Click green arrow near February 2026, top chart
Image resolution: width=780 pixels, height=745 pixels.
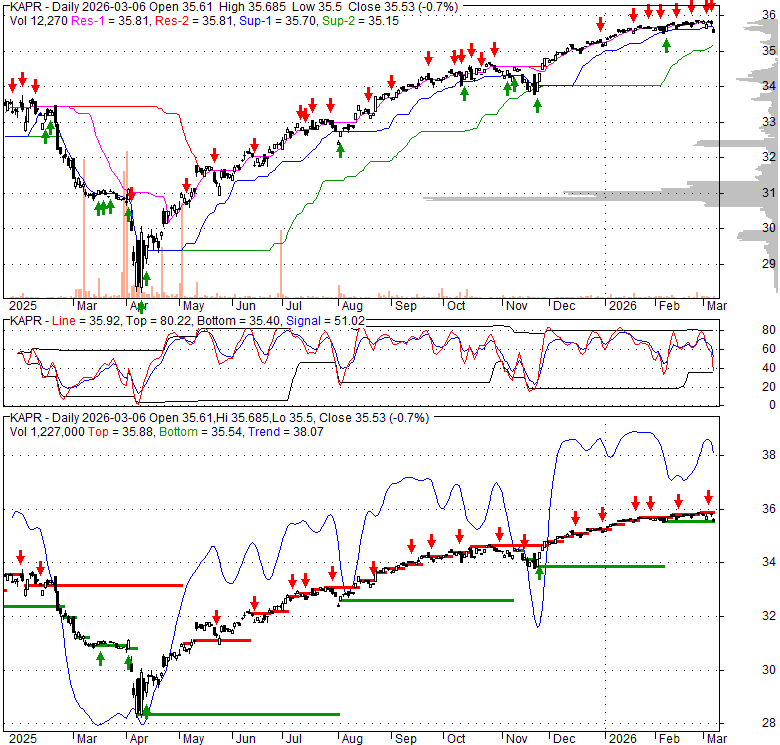[x=666, y=44]
